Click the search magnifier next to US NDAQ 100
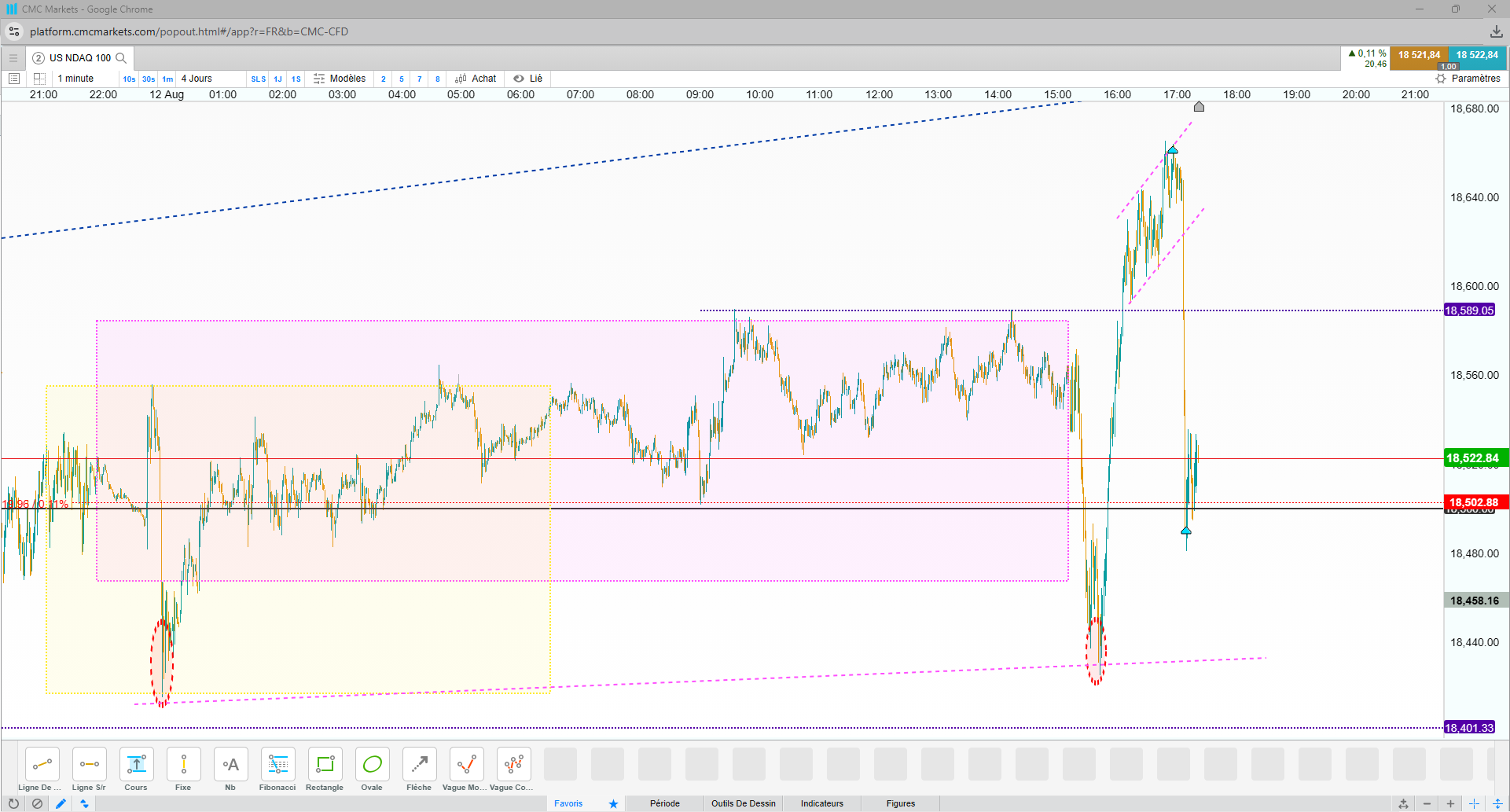1510x812 pixels. coord(121,58)
